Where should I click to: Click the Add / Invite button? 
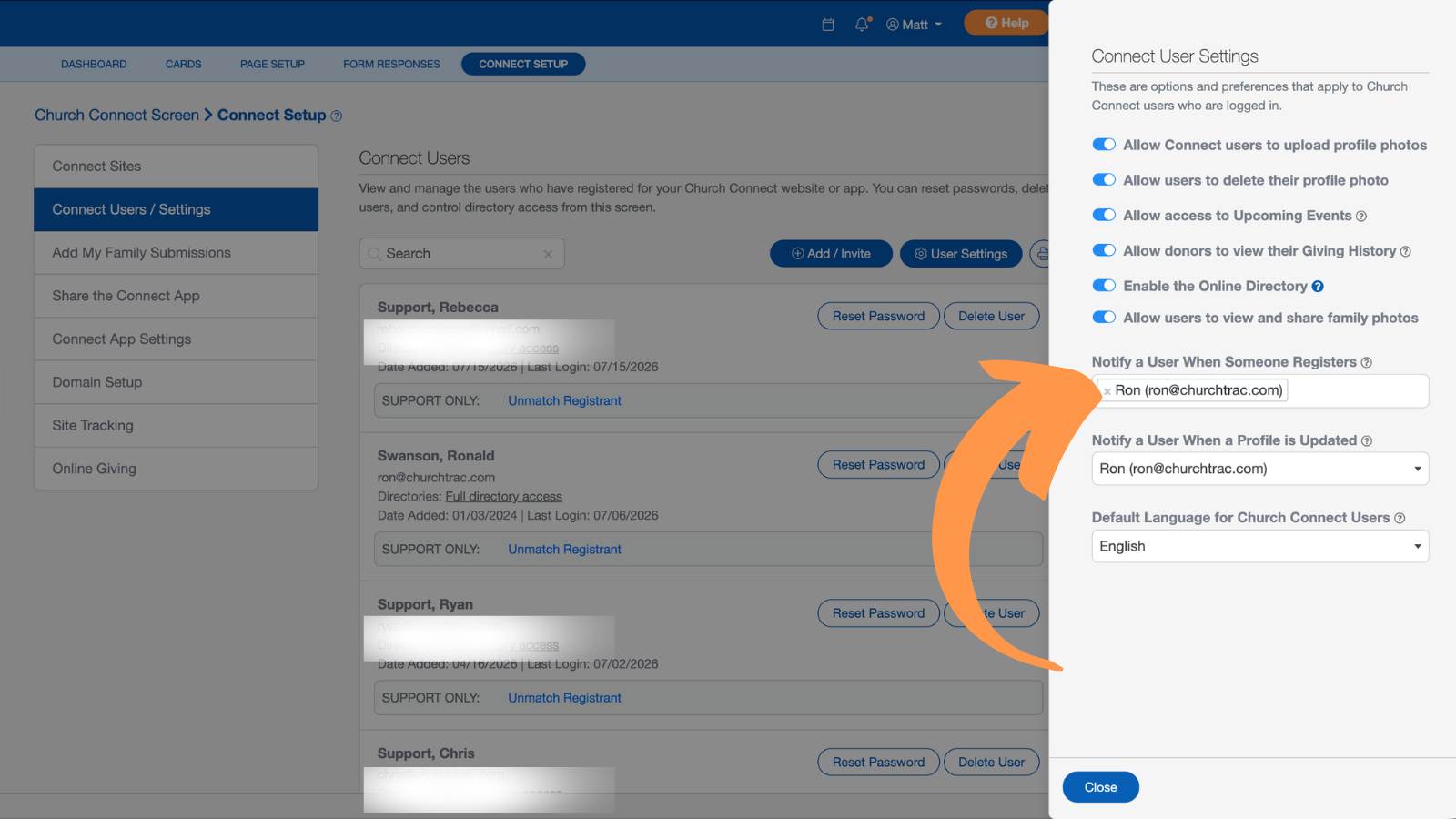[832, 254]
